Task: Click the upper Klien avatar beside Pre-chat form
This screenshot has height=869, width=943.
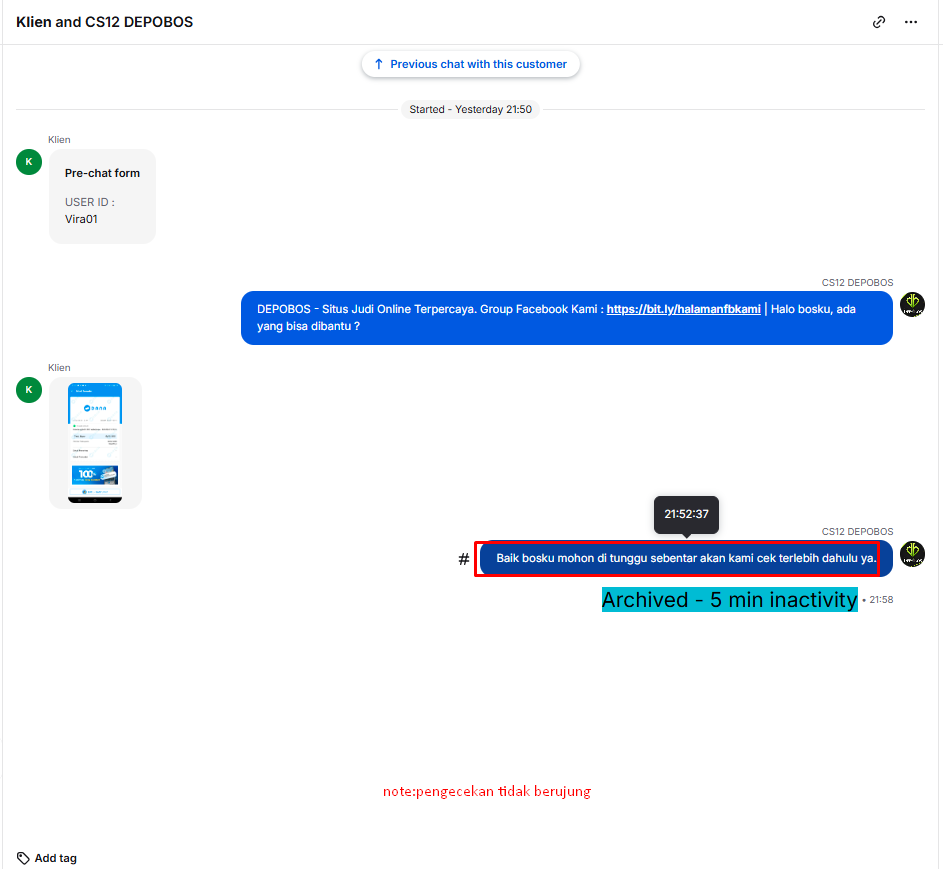Action: (x=29, y=162)
